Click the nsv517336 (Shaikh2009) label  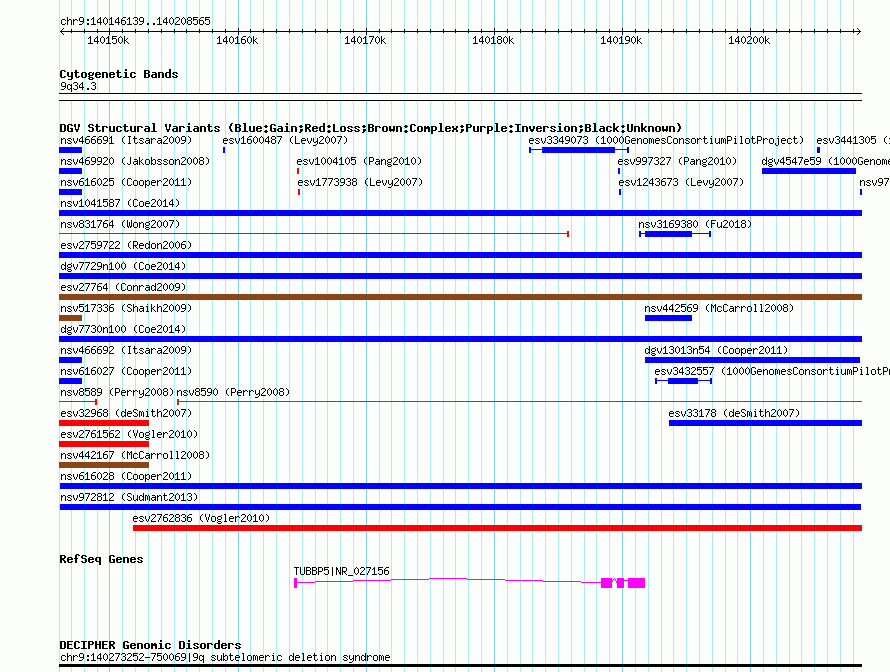pyautogui.click(x=126, y=308)
